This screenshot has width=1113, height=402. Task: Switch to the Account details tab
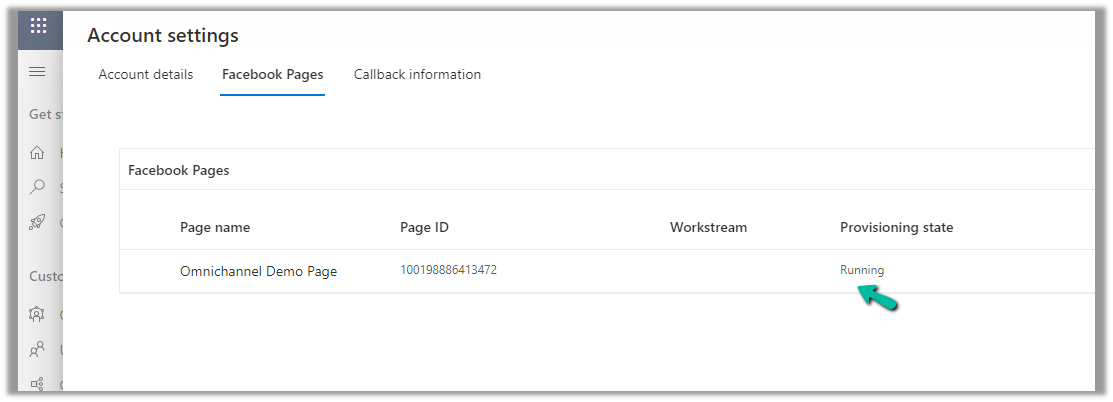pos(146,75)
